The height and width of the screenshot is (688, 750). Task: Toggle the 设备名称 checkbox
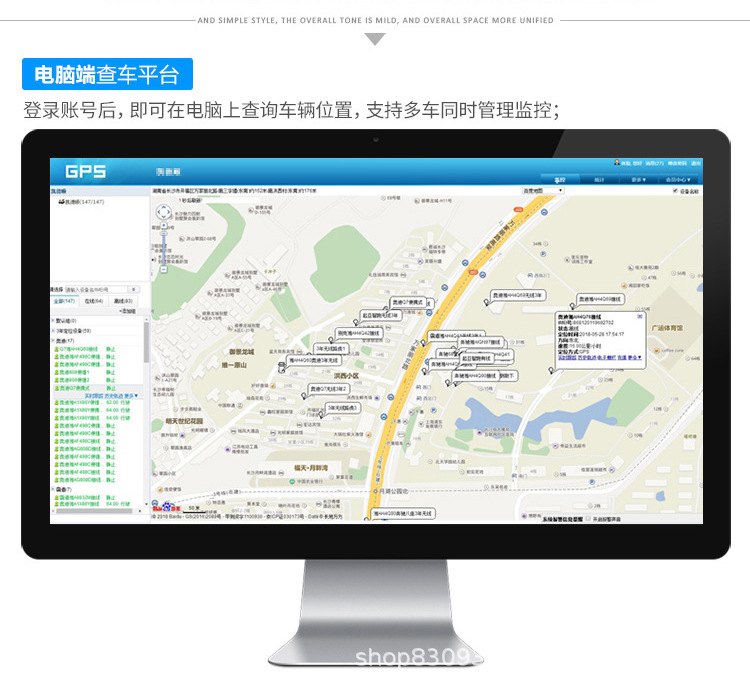click(x=675, y=191)
